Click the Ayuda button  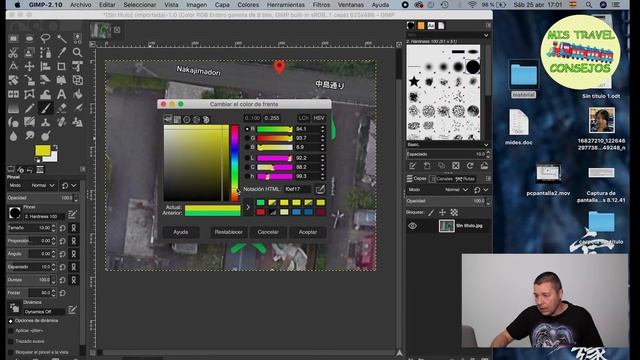click(181, 232)
